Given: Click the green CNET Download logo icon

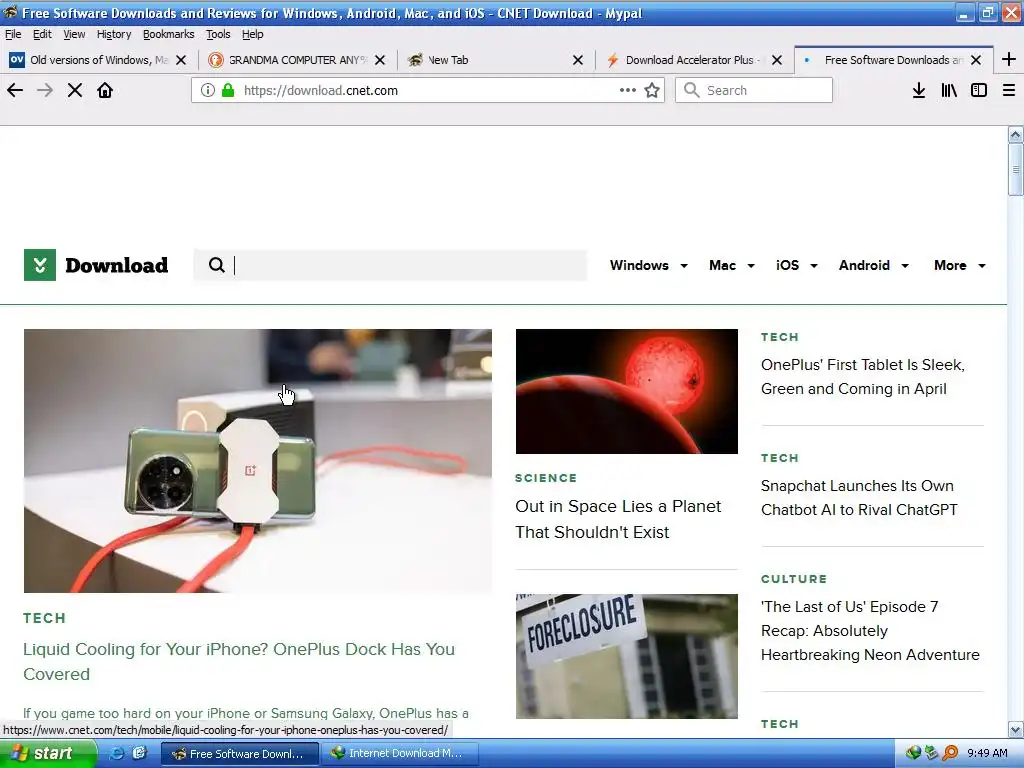Looking at the screenshot, I should click(40, 265).
